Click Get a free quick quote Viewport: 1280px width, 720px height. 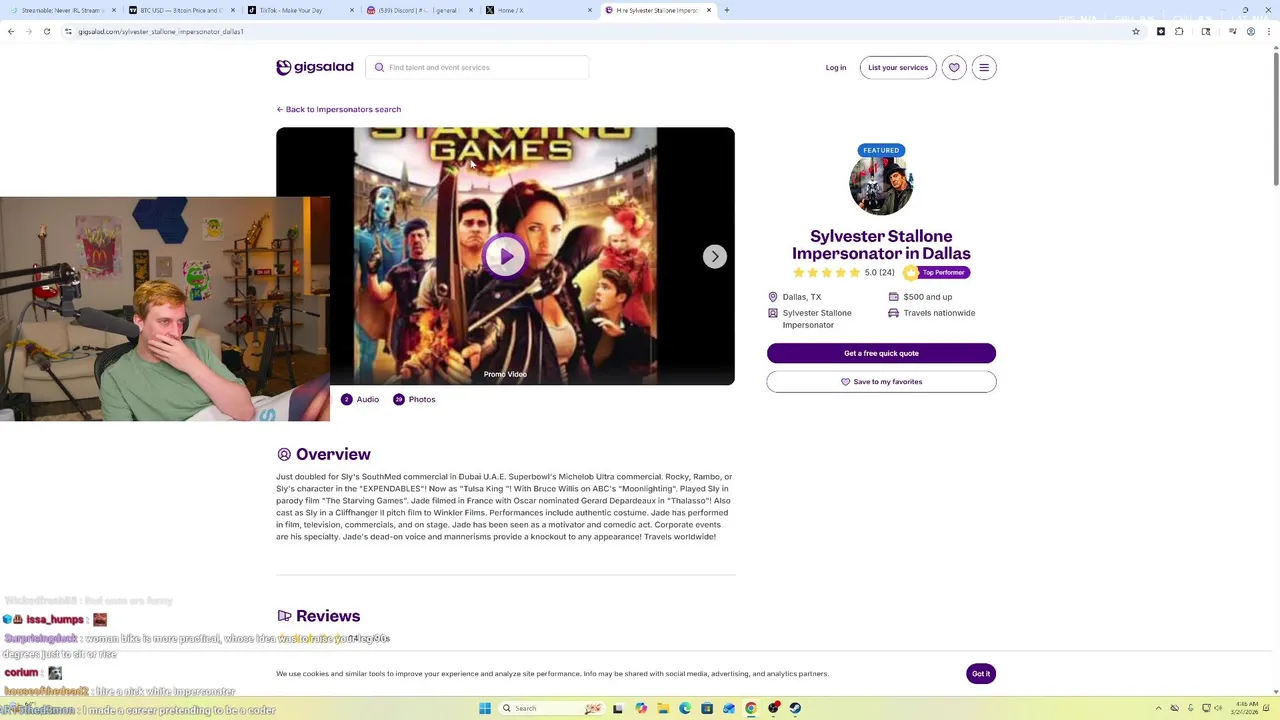(881, 353)
